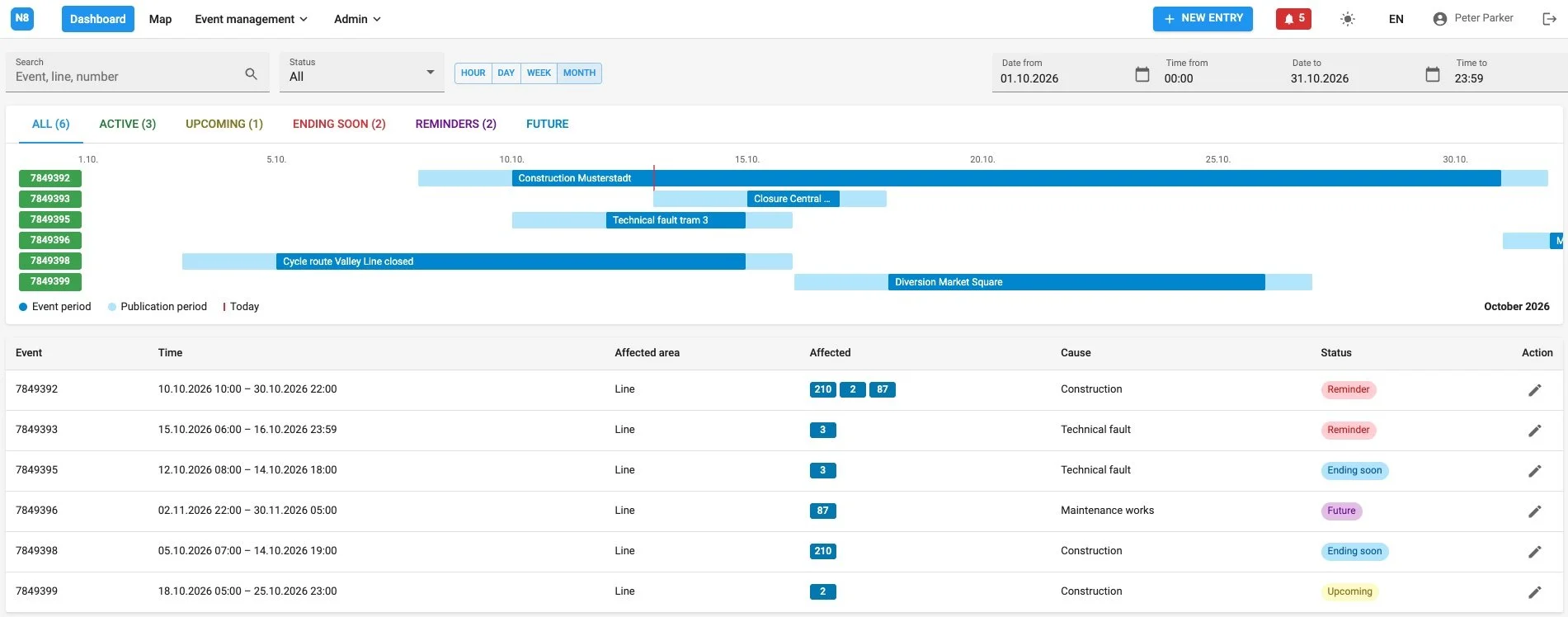Show the REMINDERS (2) tab
1568x617 pixels.
pos(456,124)
